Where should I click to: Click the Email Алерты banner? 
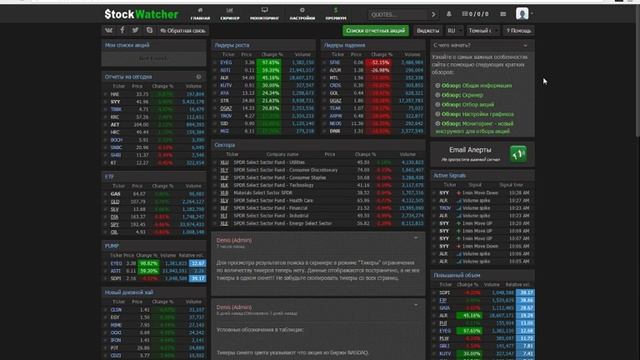[x=482, y=154]
